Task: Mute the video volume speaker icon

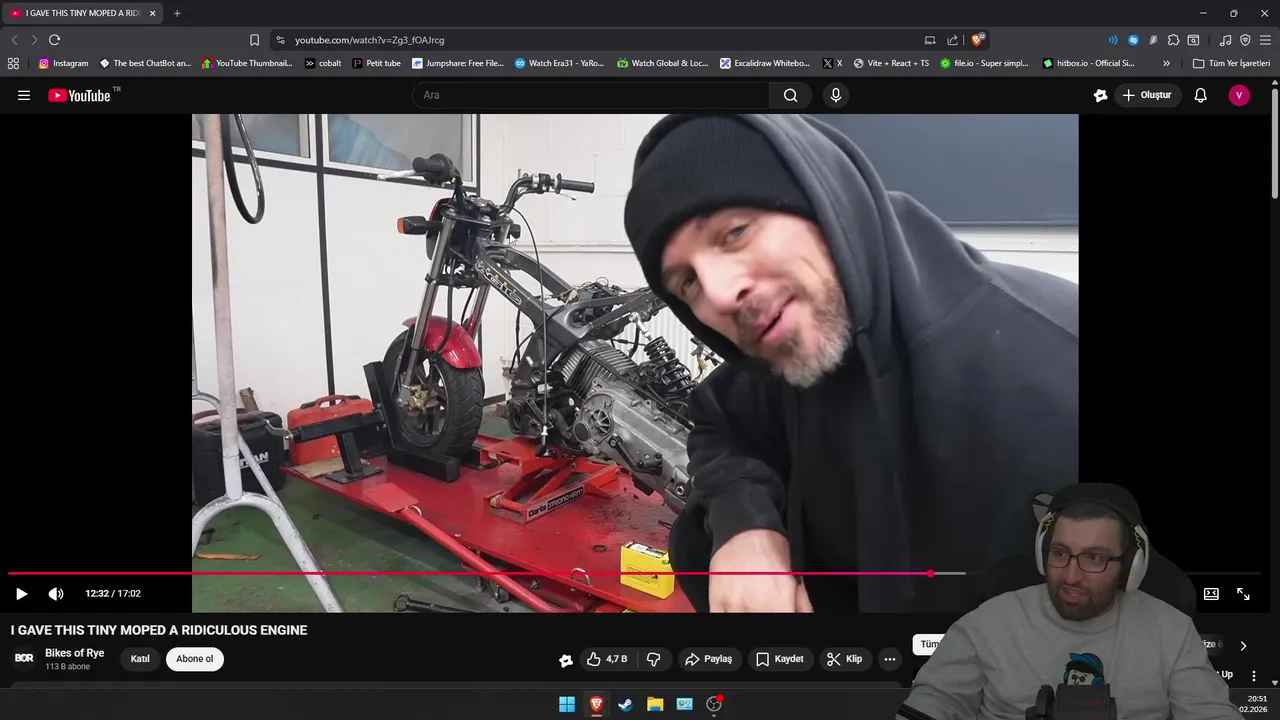Action: pos(56,594)
